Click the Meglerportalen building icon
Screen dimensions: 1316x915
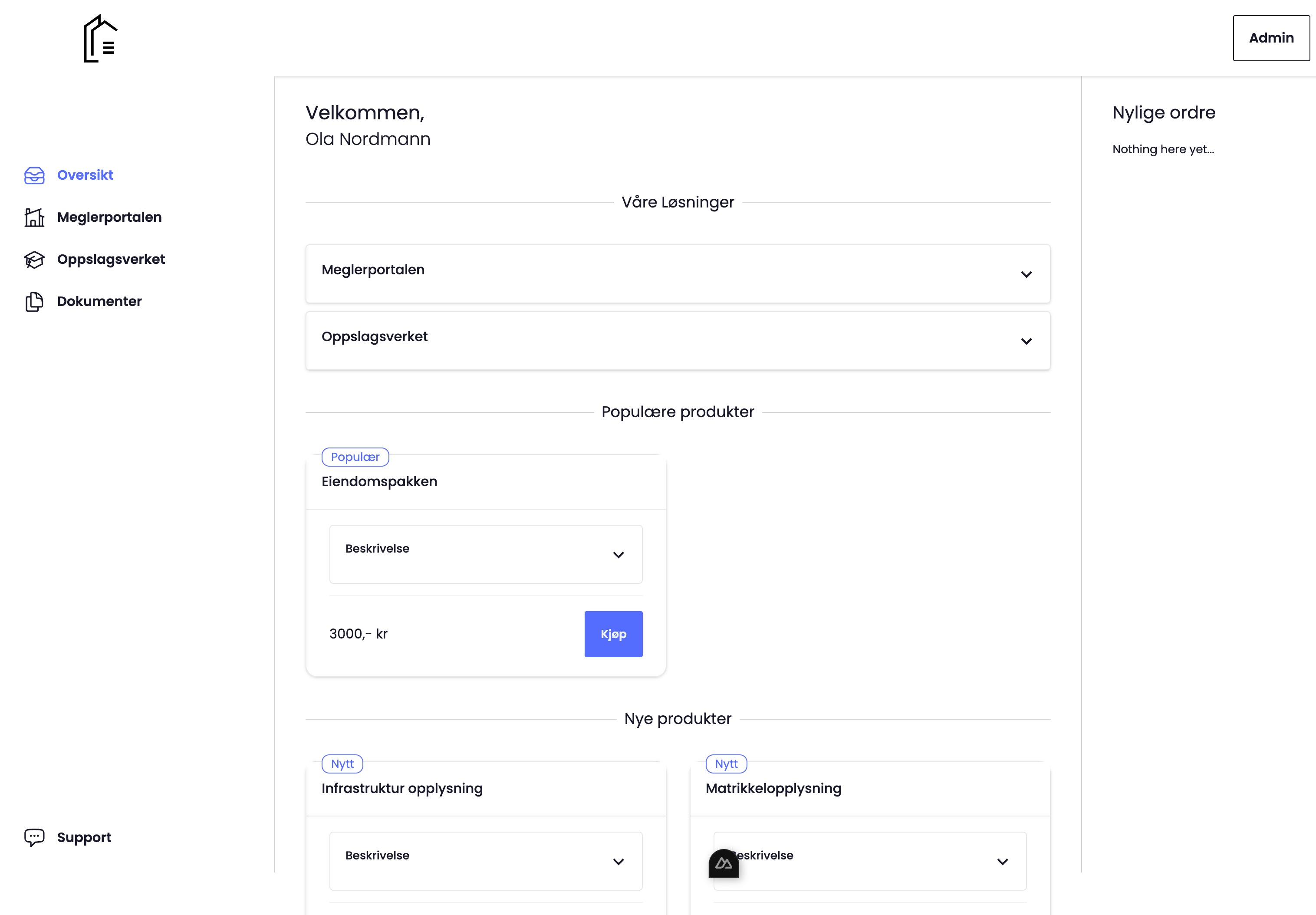(34, 217)
